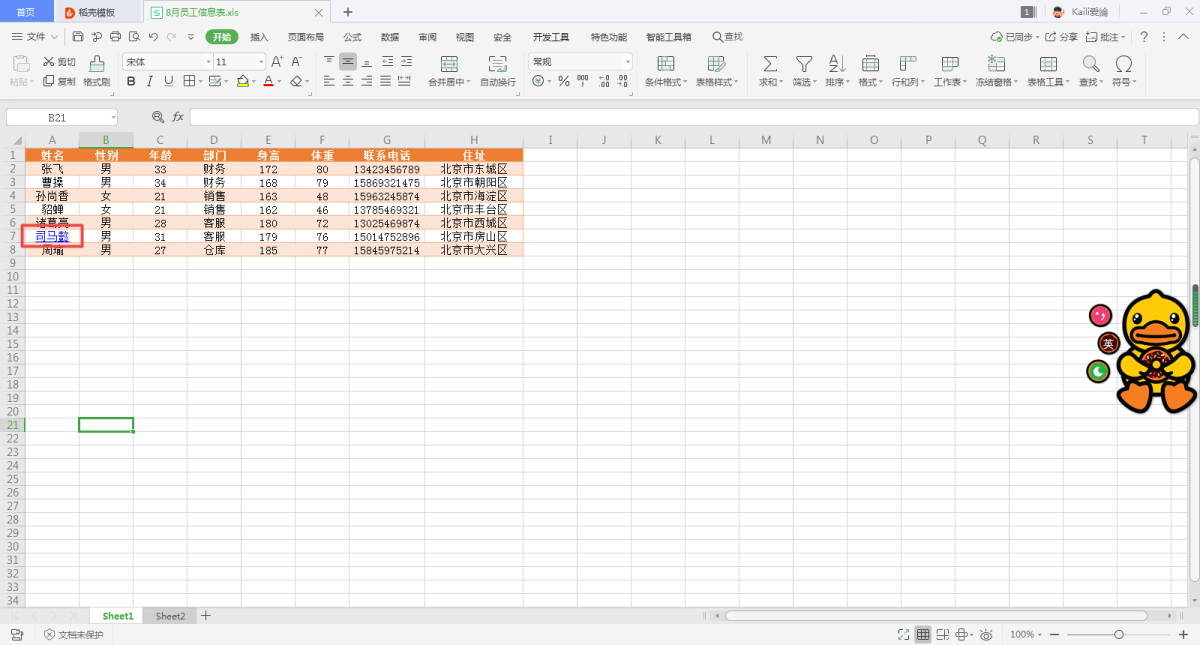This screenshot has width=1200, height=645.
Task: Toggle Wrap Text (自动换行)
Action: 497,64
